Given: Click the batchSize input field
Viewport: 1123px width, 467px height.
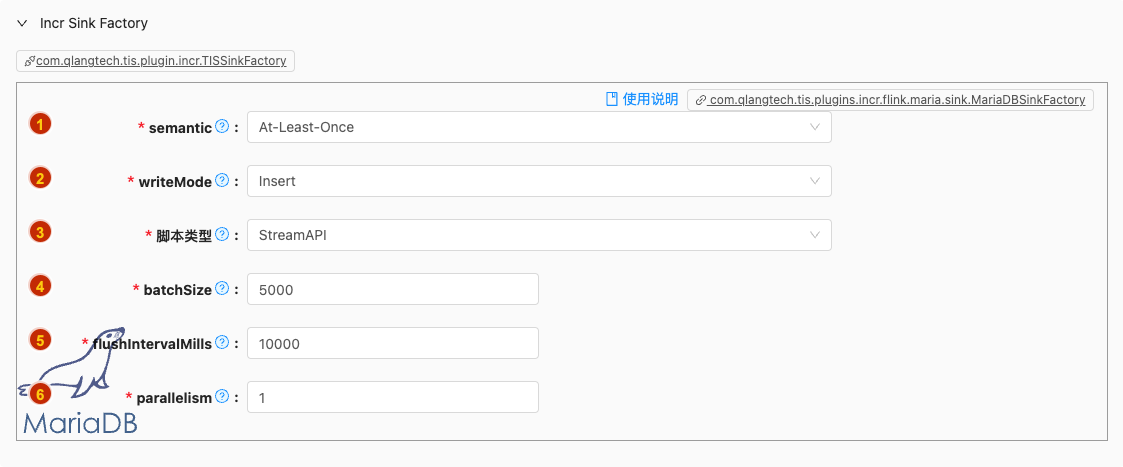Looking at the screenshot, I should click(x=392, y=289).
